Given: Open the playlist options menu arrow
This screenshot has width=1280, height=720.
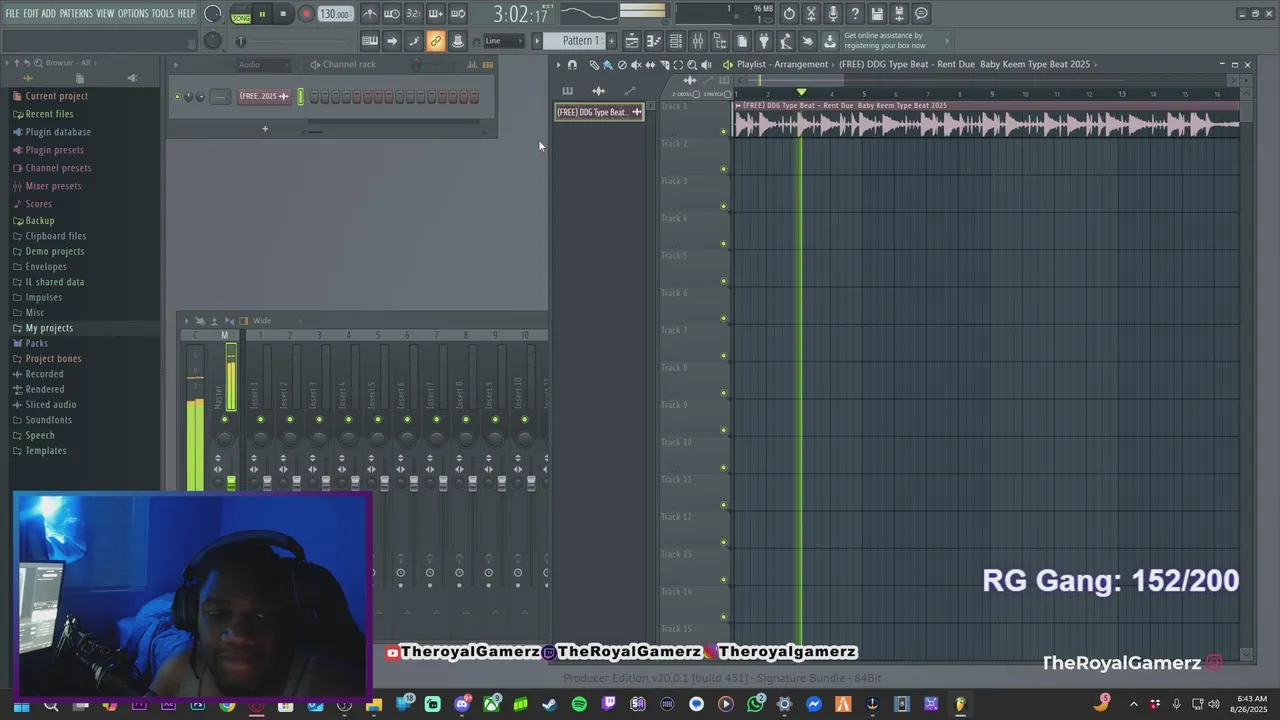Looking at the screenshot, I should pyautogui.click(x=559, y=65).
